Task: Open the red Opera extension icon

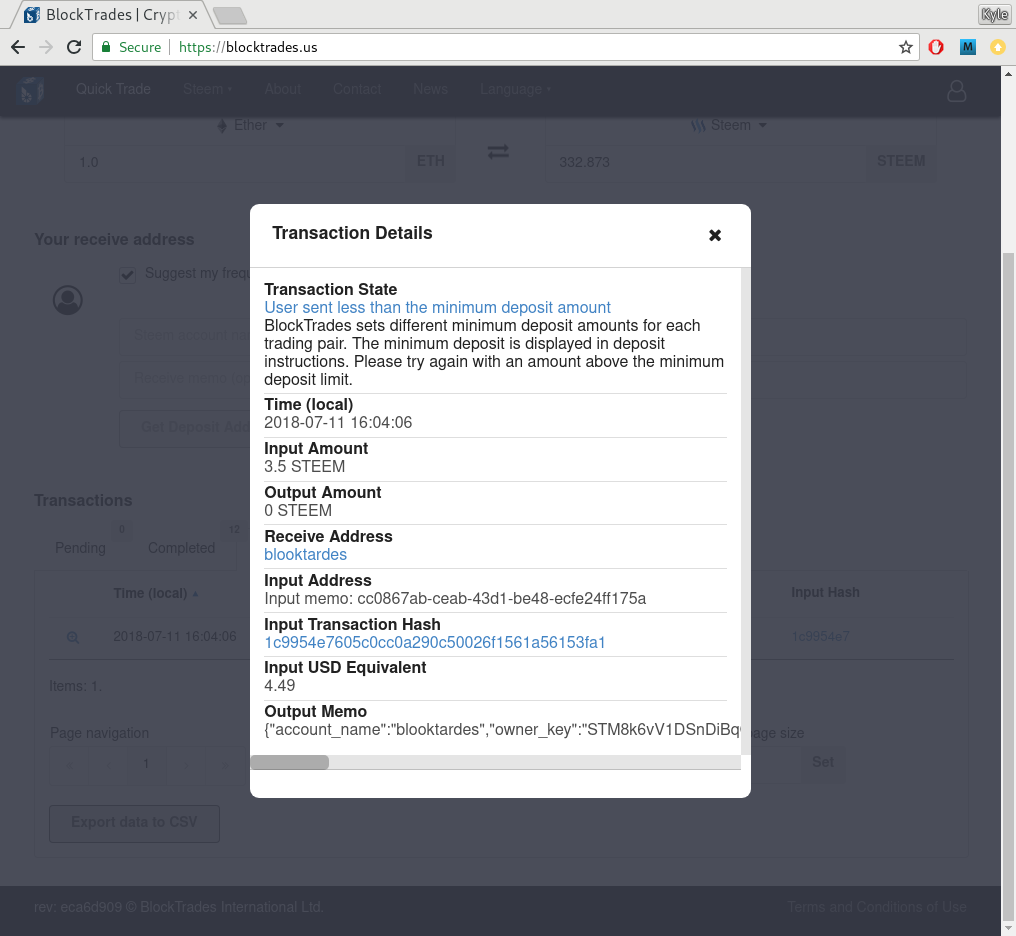Action: (x=936, y=47)
